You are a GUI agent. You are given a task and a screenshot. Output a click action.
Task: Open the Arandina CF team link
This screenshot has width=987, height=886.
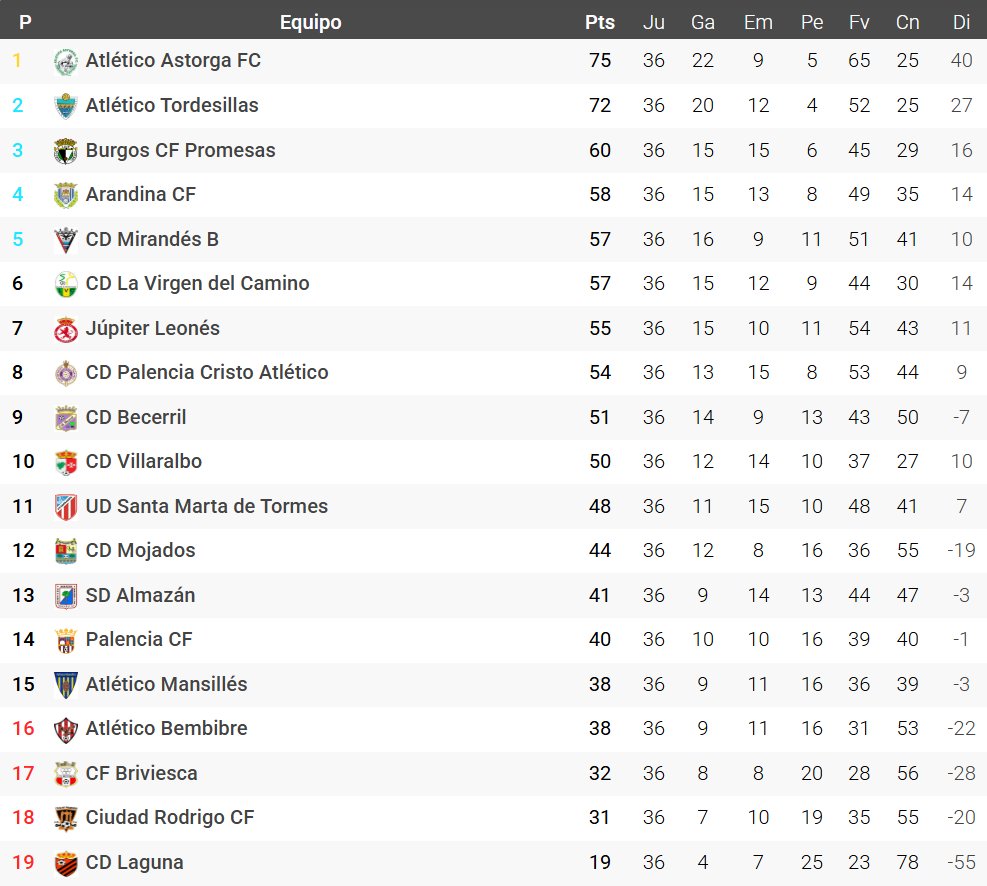point(141,194)
